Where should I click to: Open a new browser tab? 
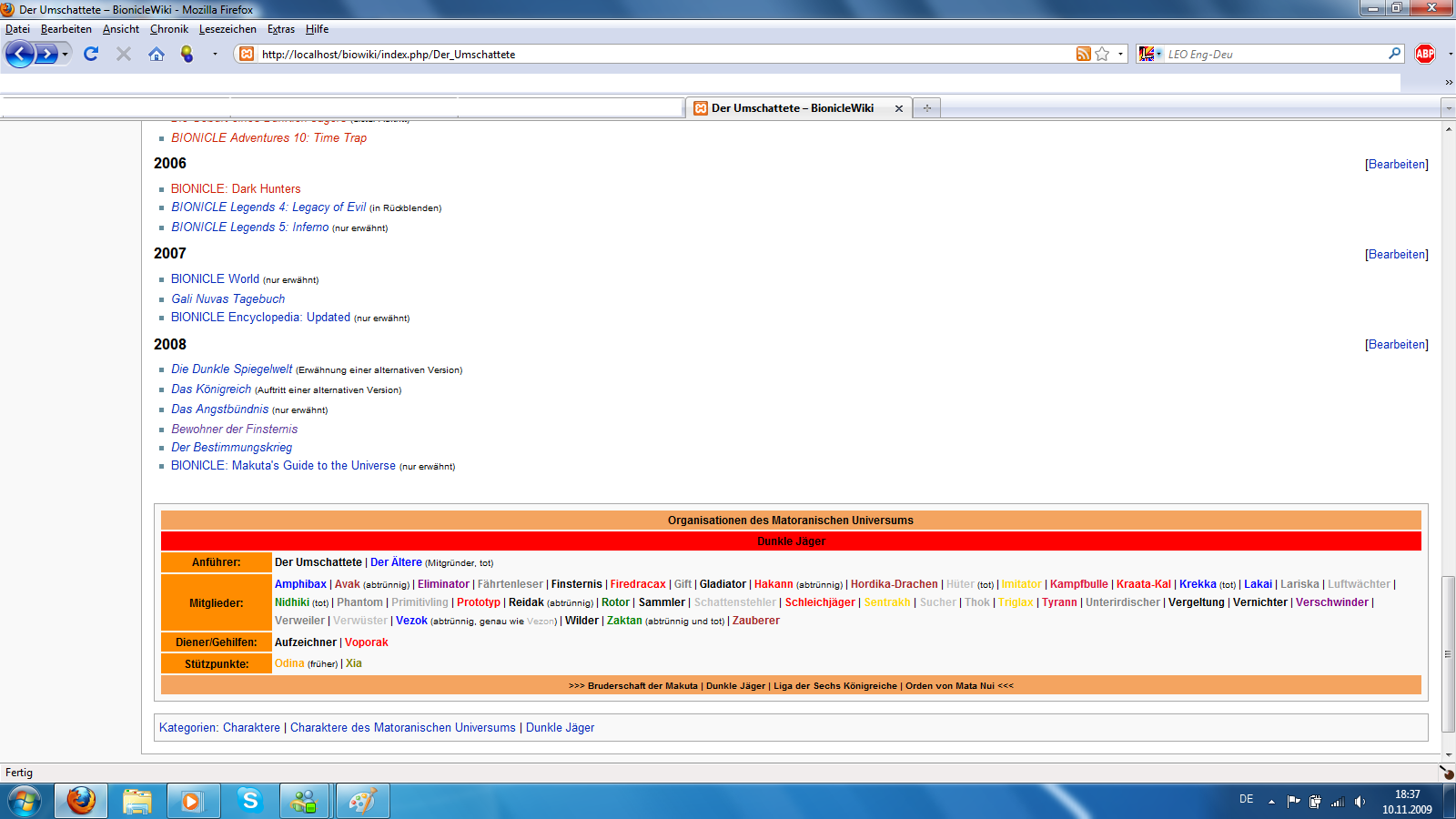click(926, 108)
